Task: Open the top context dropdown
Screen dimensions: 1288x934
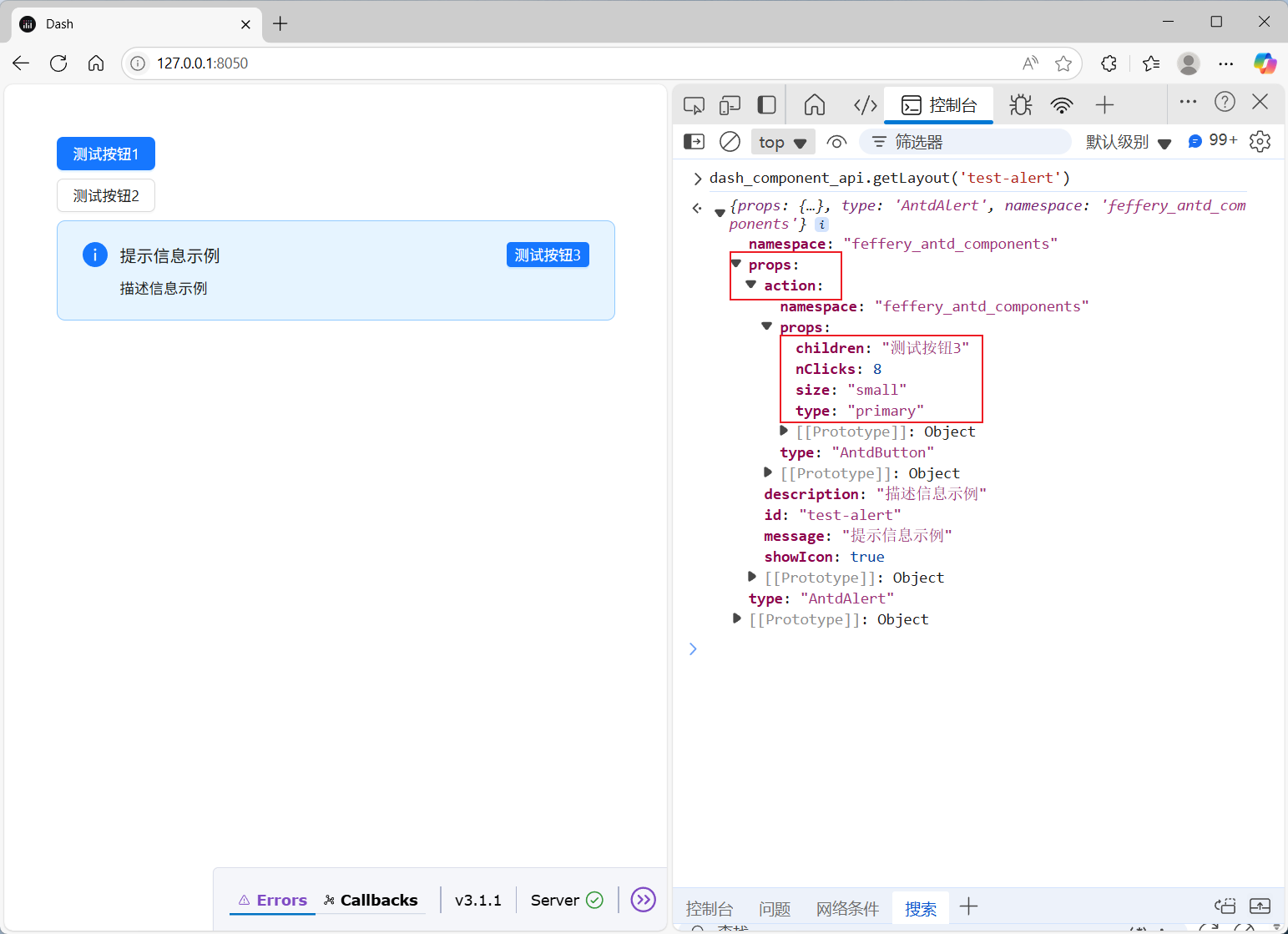Action: [783, 142]
